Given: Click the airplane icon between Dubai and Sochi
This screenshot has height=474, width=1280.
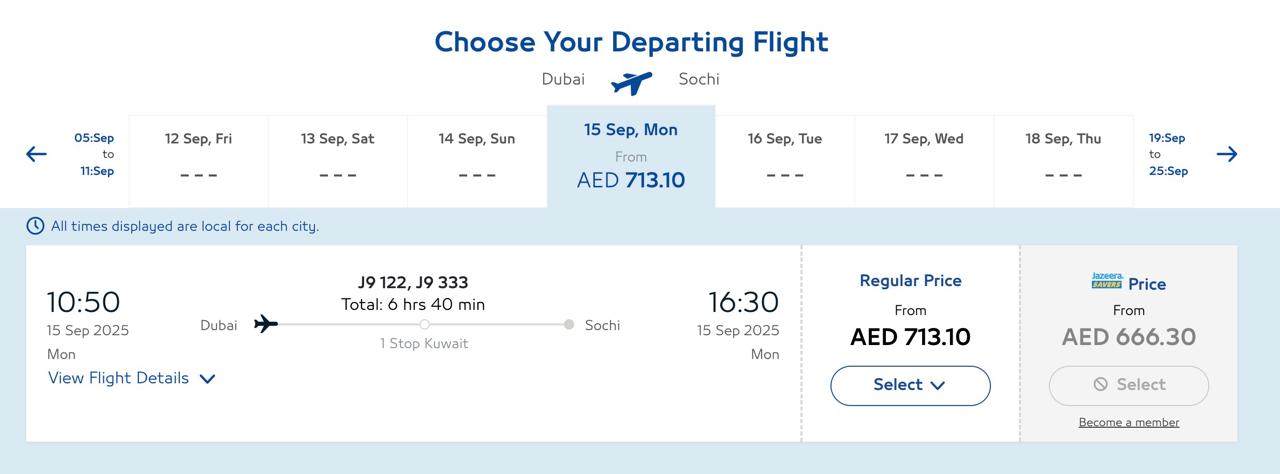Looking at the screenshot, I should [632, 82].
